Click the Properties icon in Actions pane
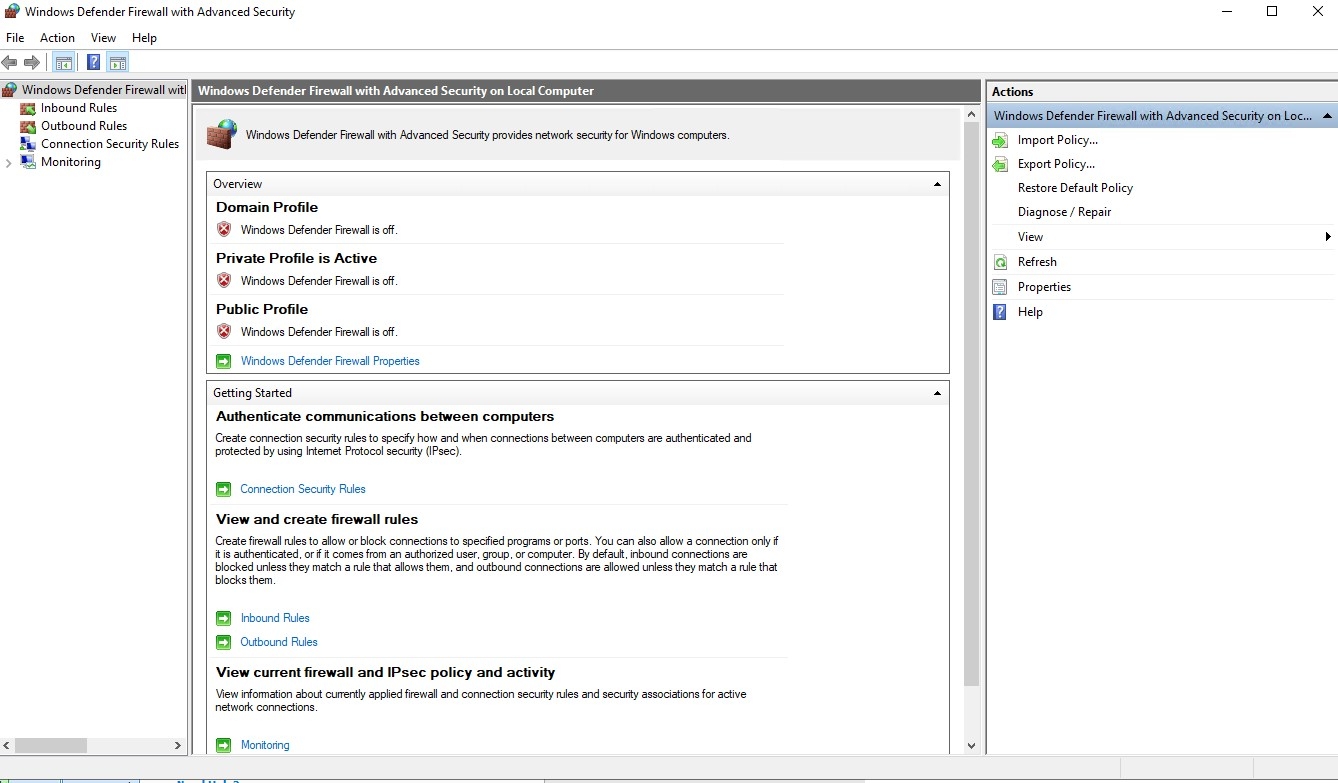This screenshot has width=1338, height=783. pyautogui.click(x=1000, y=287)
